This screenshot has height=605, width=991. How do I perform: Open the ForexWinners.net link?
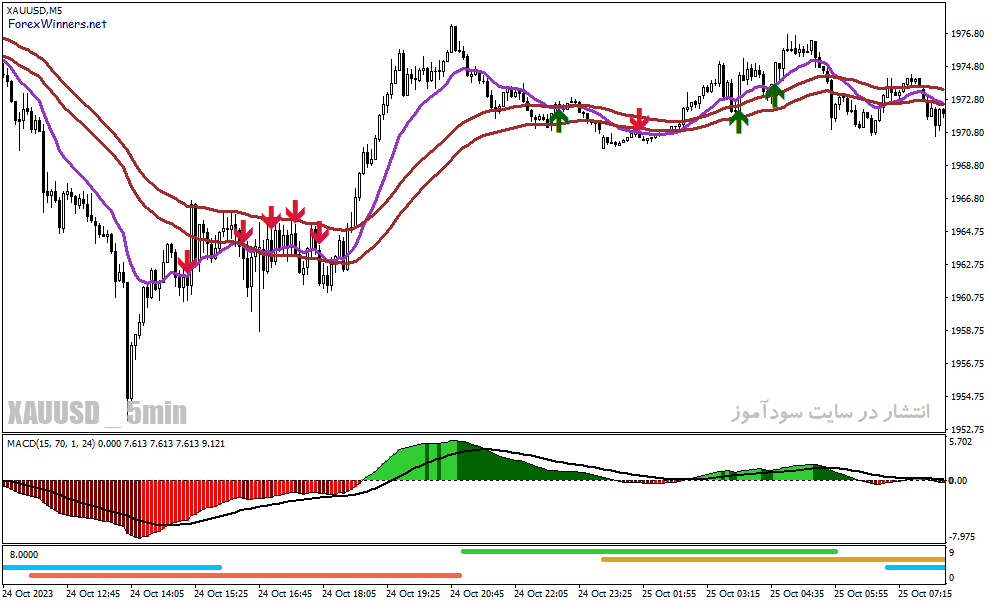click(x=57, y=24)
